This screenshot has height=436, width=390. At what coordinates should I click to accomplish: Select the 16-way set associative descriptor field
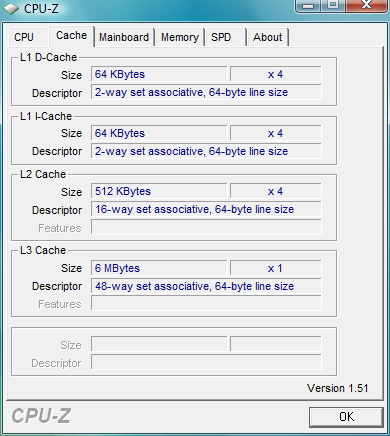pos(206,209)
